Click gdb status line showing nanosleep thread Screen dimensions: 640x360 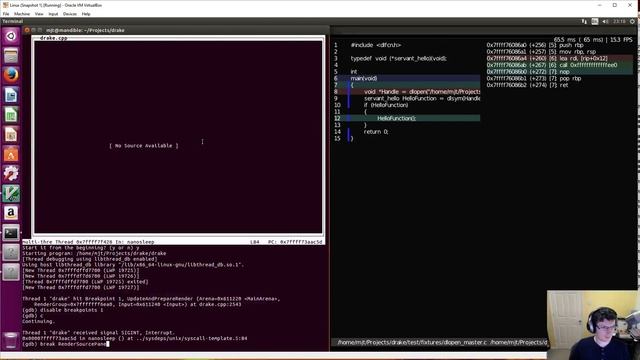[x=173, y=242]
